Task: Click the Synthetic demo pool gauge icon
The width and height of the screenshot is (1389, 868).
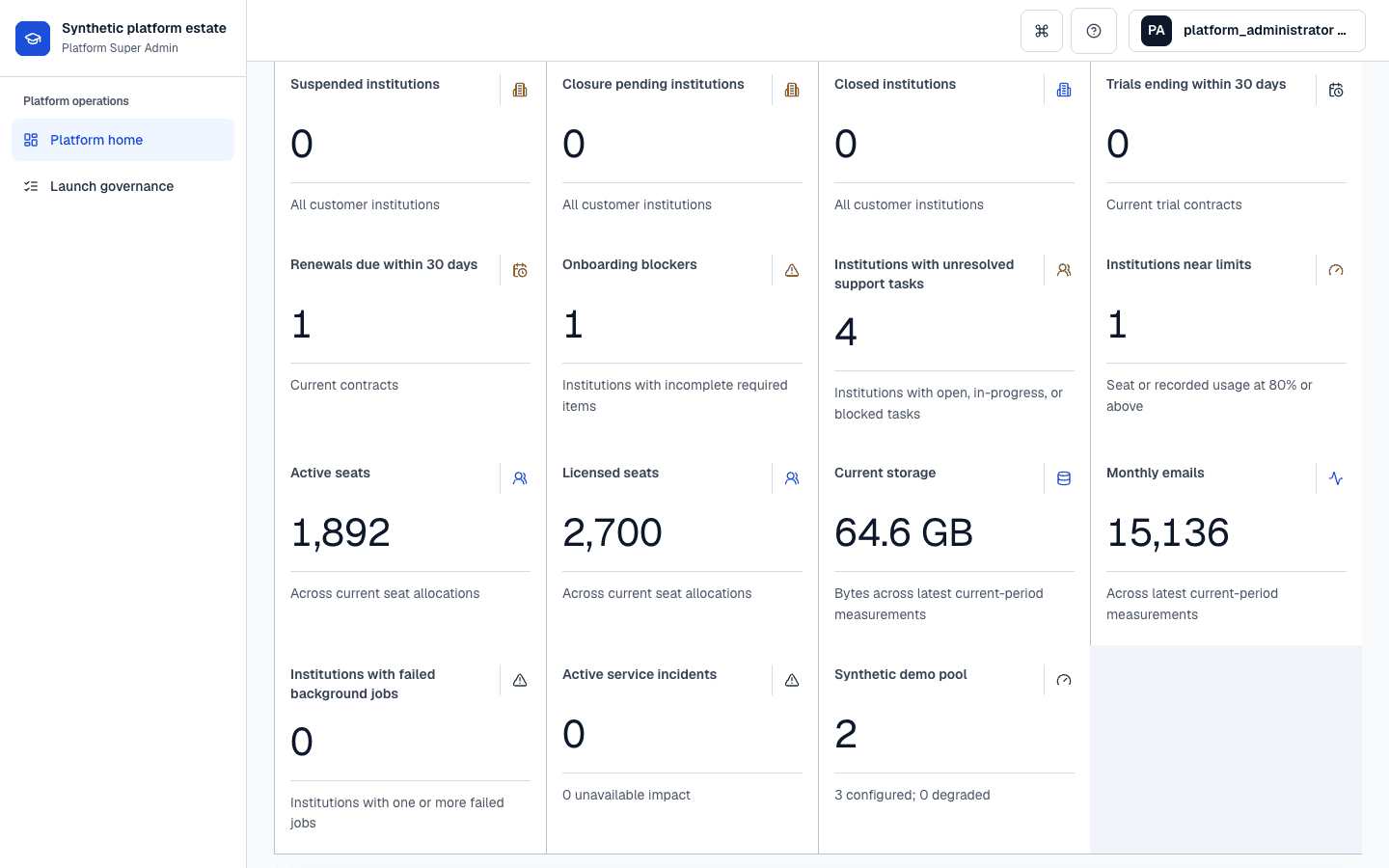Action: tap(1064, 680)
